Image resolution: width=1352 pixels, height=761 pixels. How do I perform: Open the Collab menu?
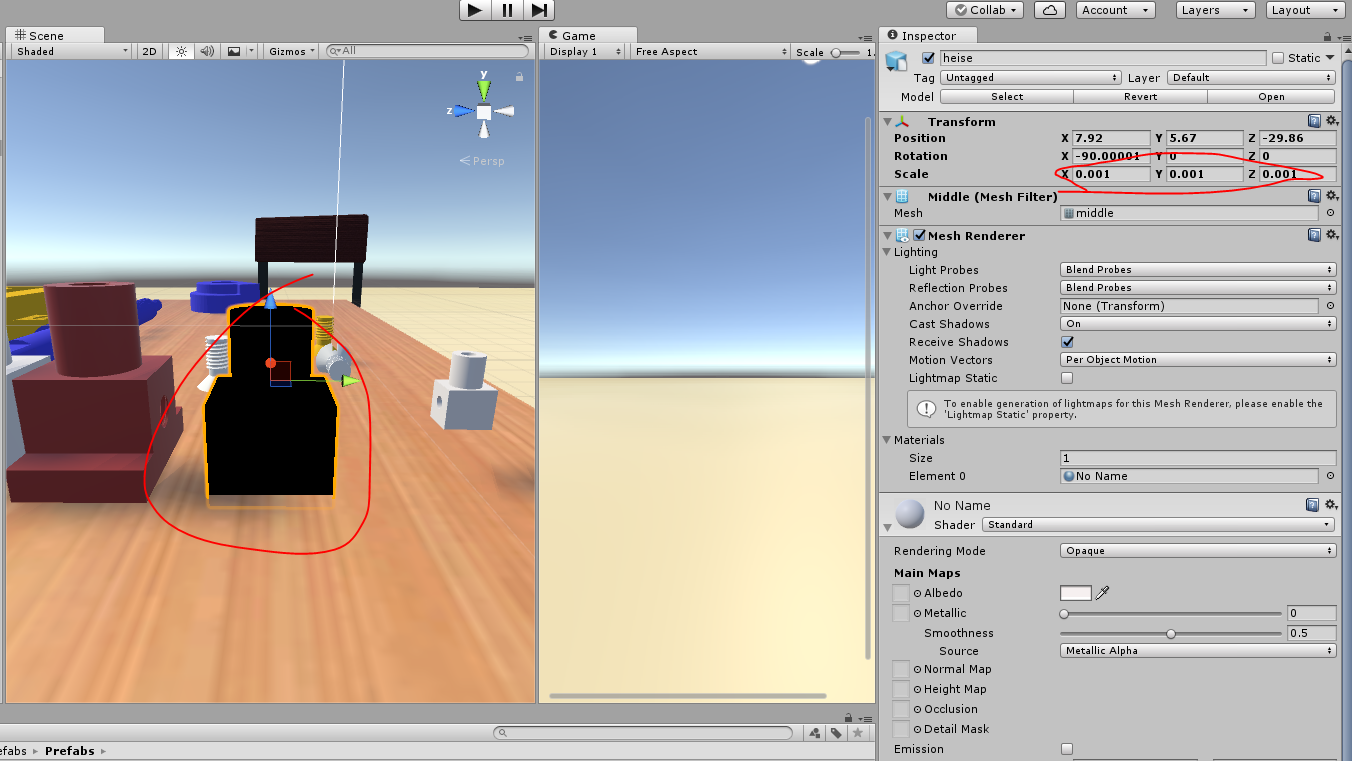(985, 10)
